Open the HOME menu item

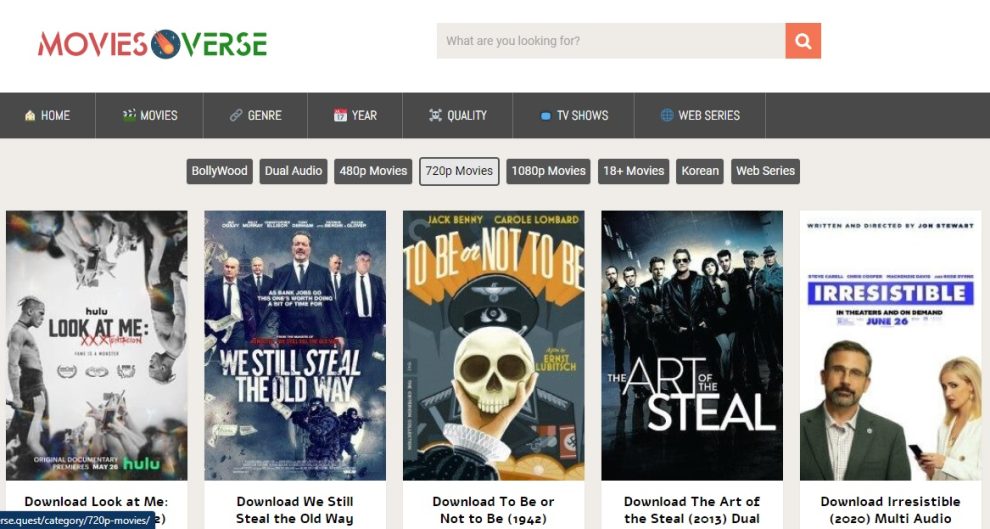(x=47, y=116)
